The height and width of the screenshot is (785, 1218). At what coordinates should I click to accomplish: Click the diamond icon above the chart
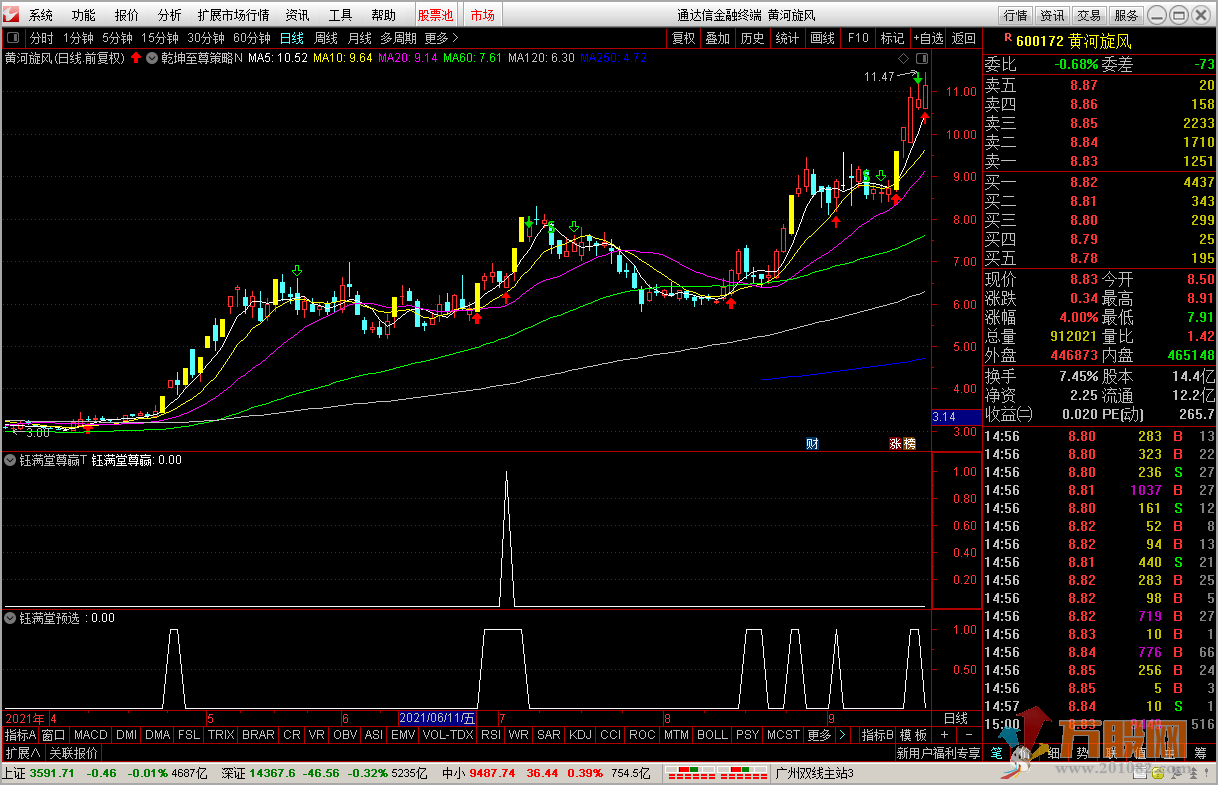(x=902, y=58)
